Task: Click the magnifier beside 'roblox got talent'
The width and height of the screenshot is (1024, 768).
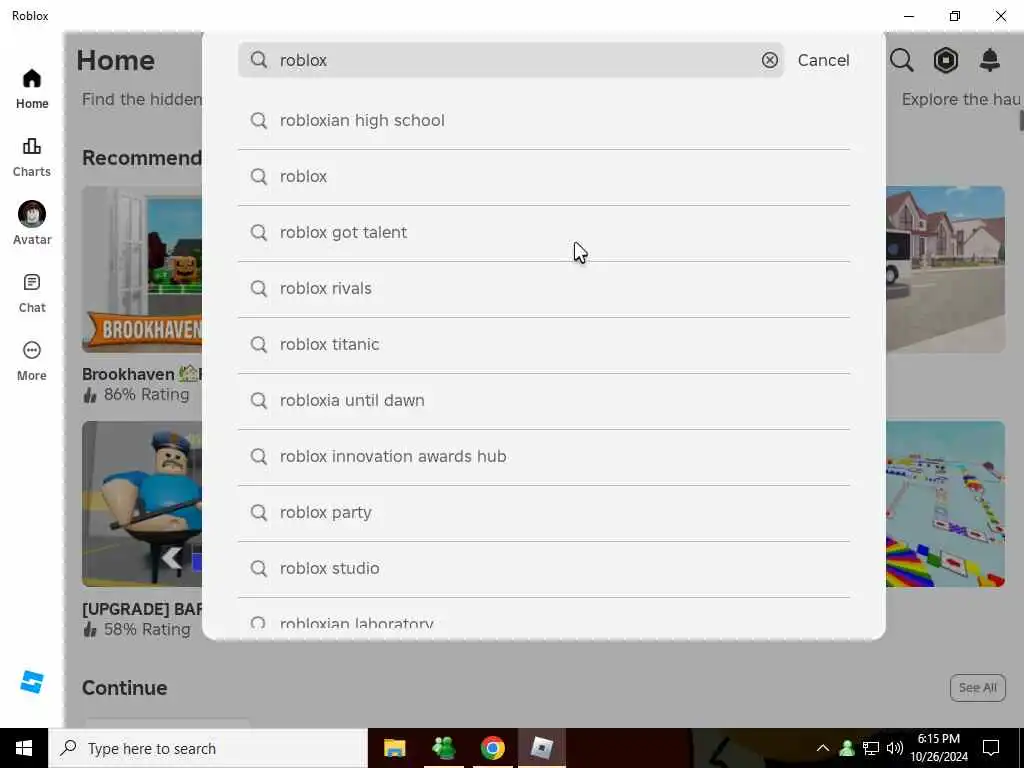Action: pyautogui.click(x=259, y=232)
